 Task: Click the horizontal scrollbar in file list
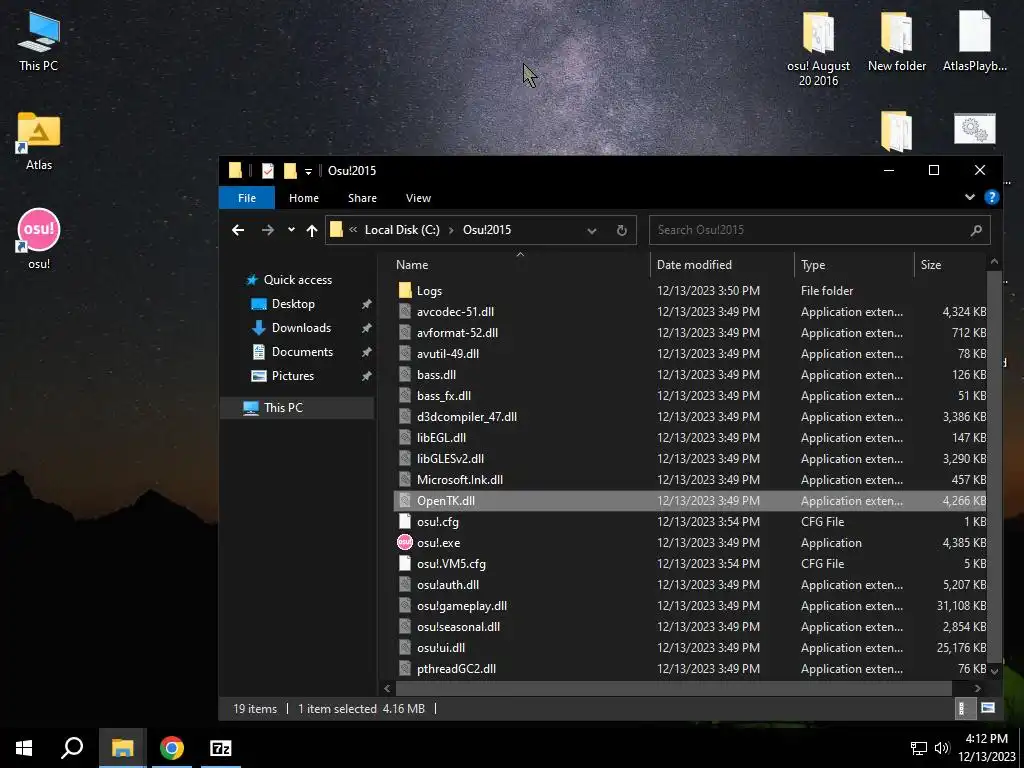coord(674,688)
